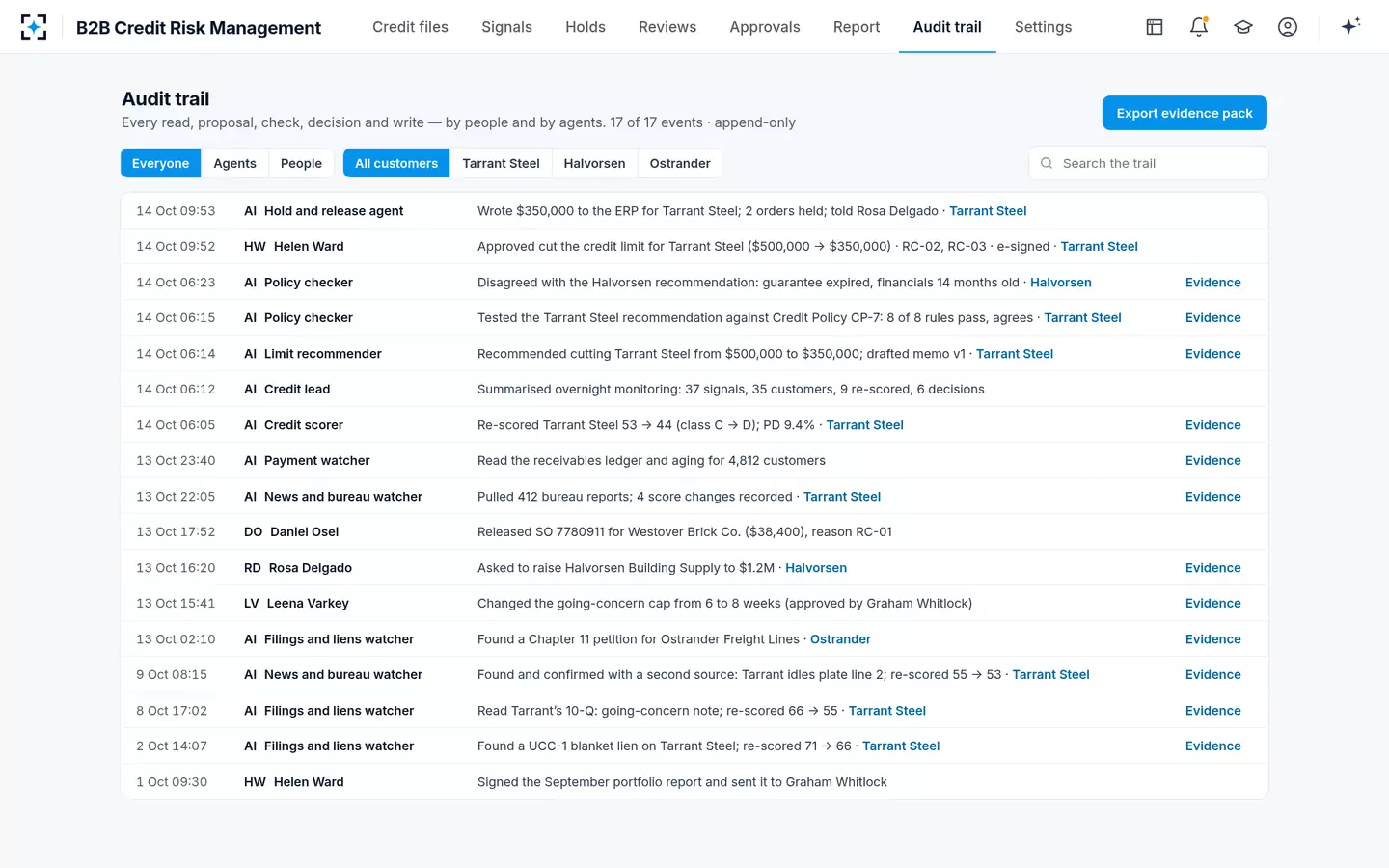Select the Everyone filter

pos(160,163)
